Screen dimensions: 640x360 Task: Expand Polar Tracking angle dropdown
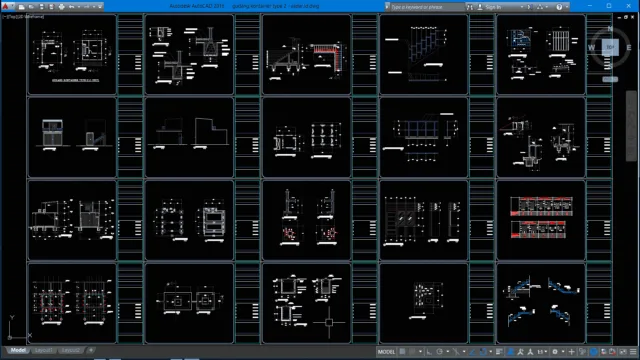[448, 351]
